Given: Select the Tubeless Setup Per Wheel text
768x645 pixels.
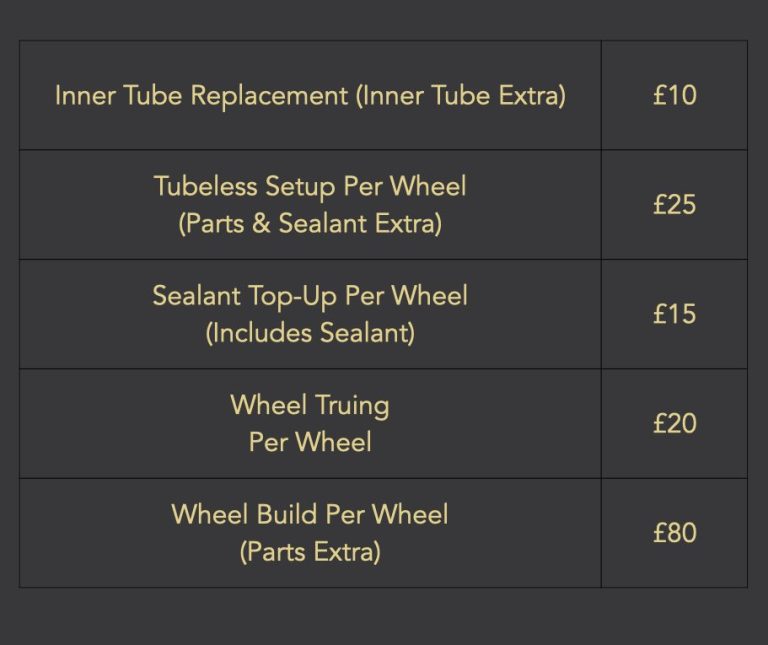Looking at the screenshot, I should click(x=310, y=187).
